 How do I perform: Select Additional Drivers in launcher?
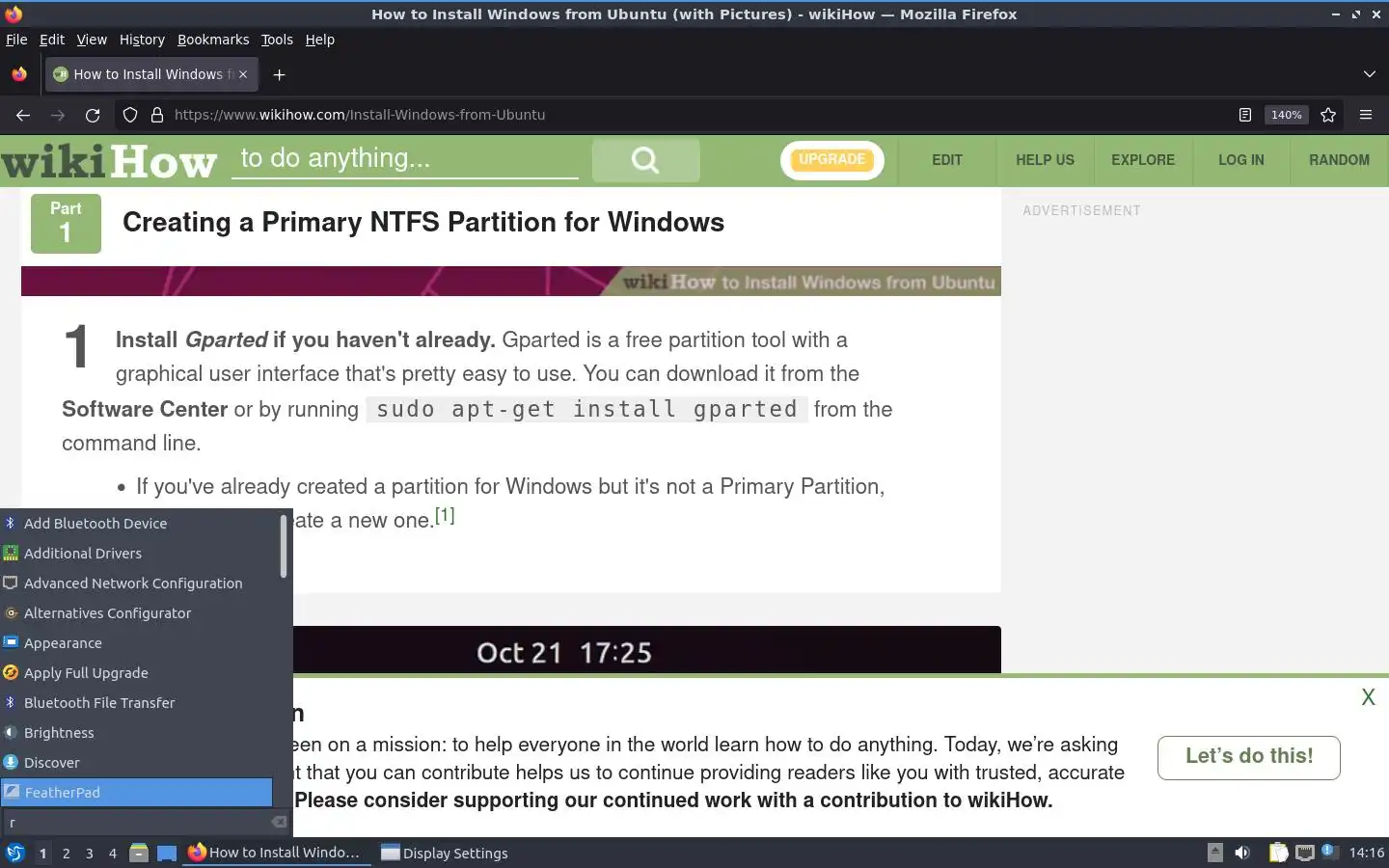click(x=137, y=554)
